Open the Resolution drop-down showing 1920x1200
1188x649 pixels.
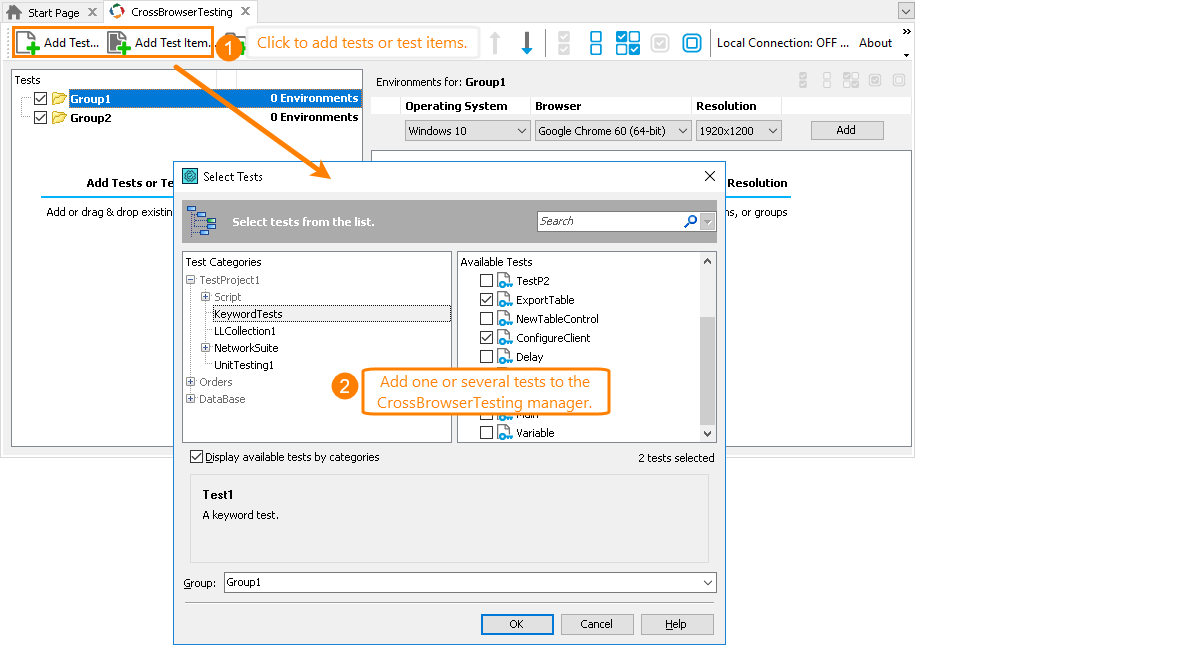pyautogui.click(x=739, y=131)
